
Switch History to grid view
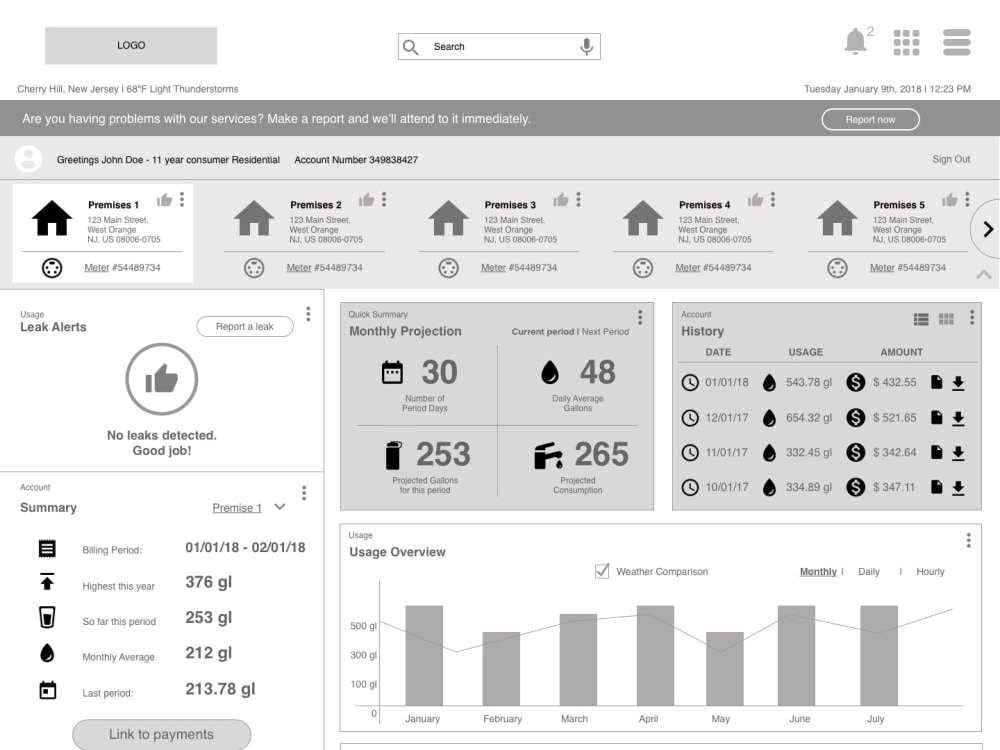(946, 319)
